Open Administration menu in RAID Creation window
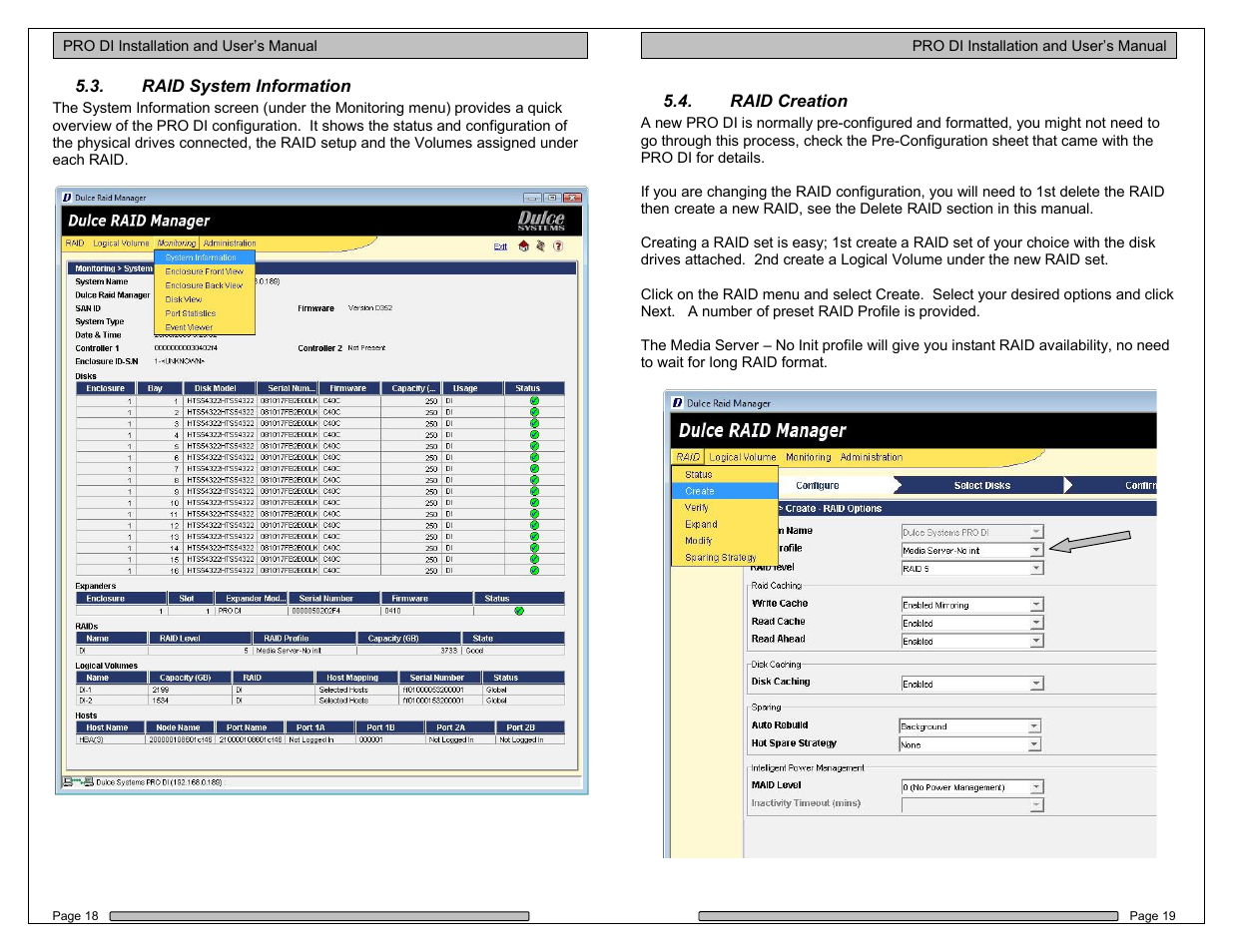 click(x=872, y=457)
